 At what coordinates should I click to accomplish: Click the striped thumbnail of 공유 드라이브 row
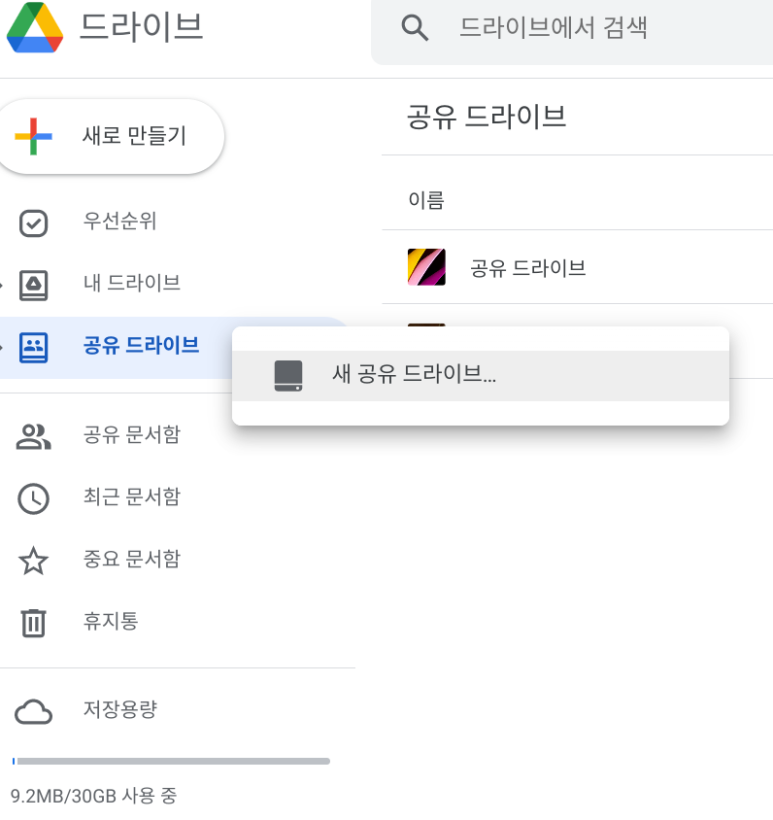click(427, 267)
